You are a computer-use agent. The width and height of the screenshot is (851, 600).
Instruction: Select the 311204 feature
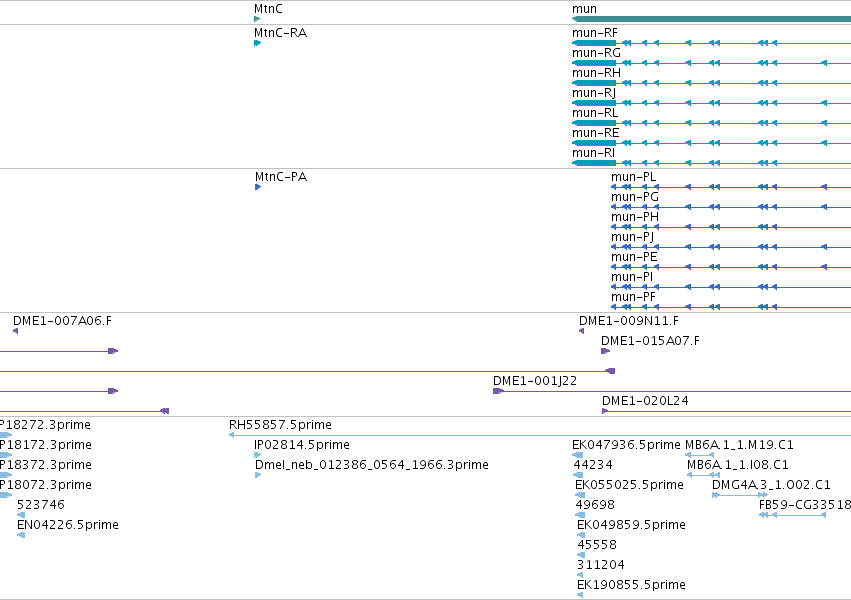click(x=580, y=575)
